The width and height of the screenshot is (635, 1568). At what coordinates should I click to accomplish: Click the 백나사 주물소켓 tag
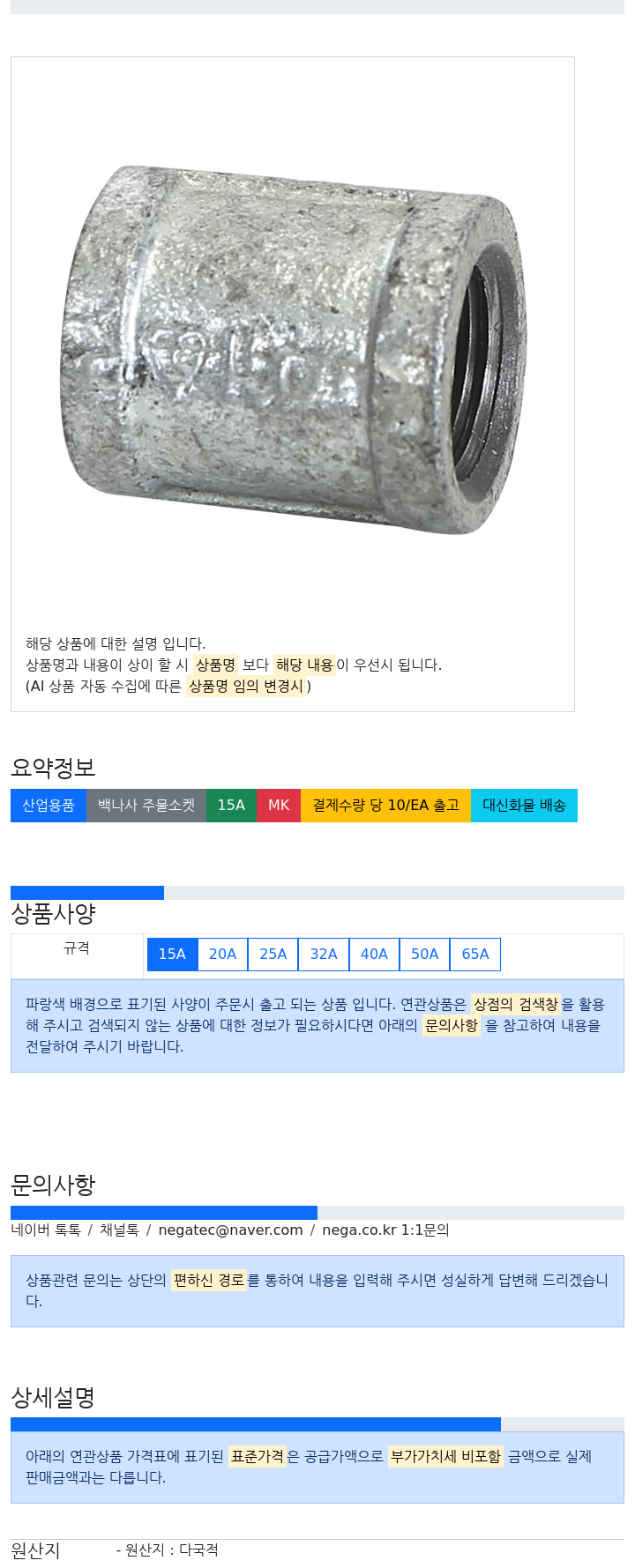pyautogui.click(x=146, y=806)
